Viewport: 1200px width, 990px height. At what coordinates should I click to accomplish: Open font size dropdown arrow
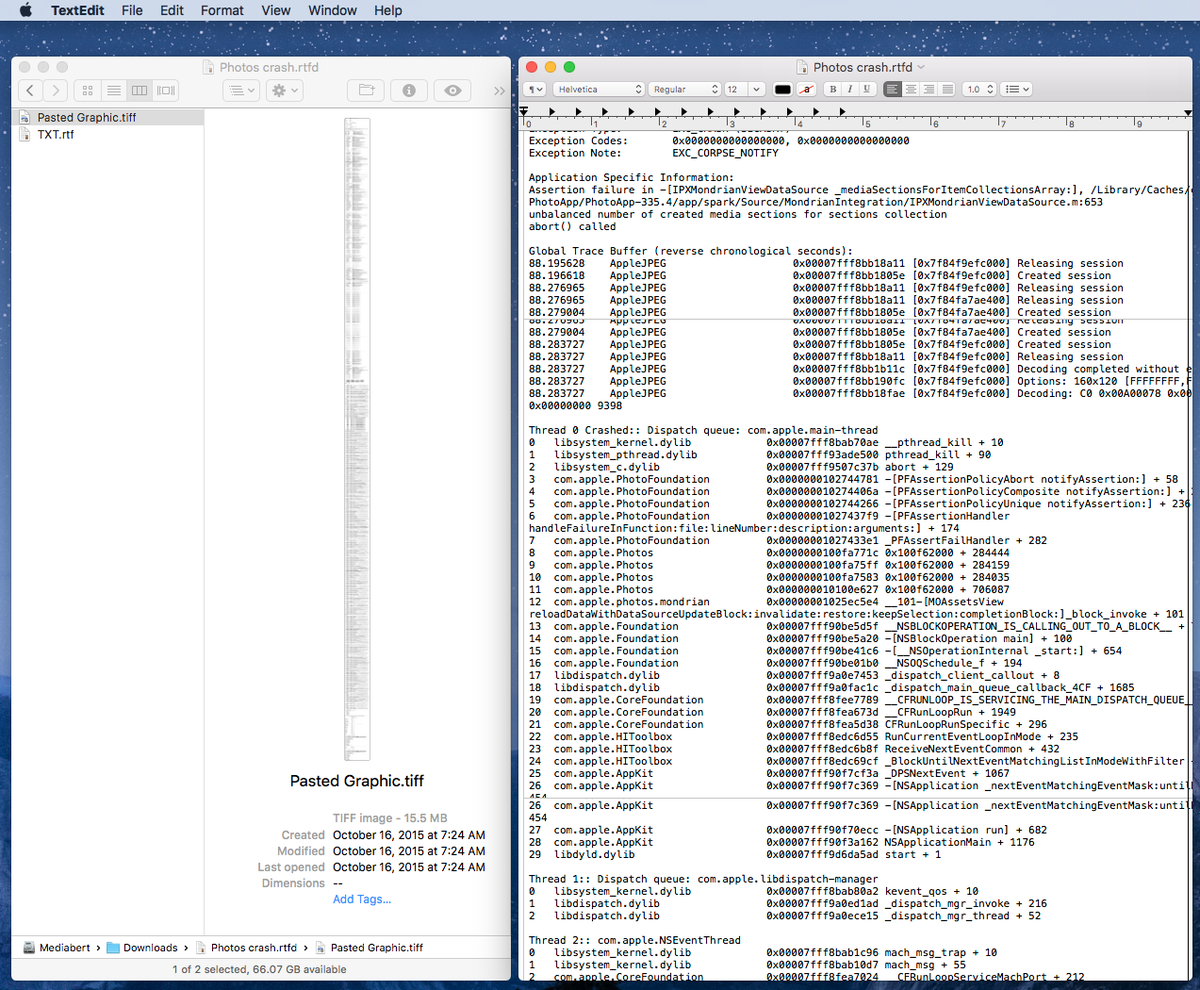757,89
